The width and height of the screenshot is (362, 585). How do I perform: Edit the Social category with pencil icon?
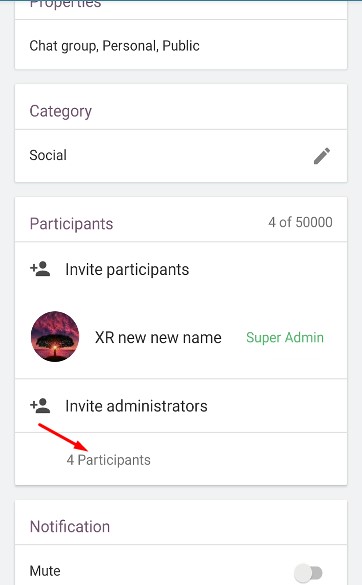pos(322,156)
